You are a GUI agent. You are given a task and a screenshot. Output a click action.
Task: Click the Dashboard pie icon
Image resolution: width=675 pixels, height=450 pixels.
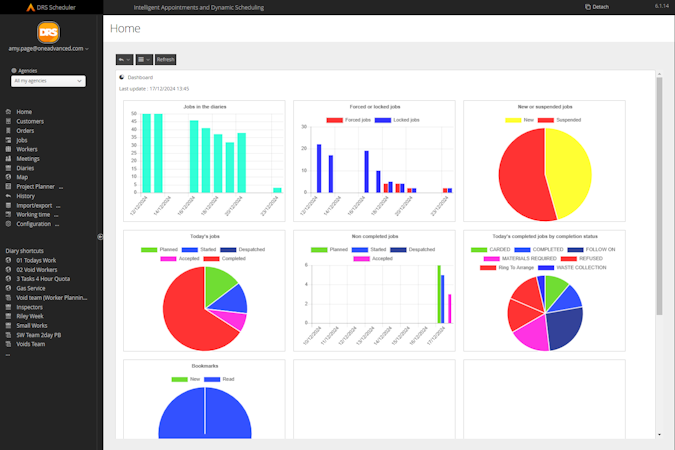point(122,77)
